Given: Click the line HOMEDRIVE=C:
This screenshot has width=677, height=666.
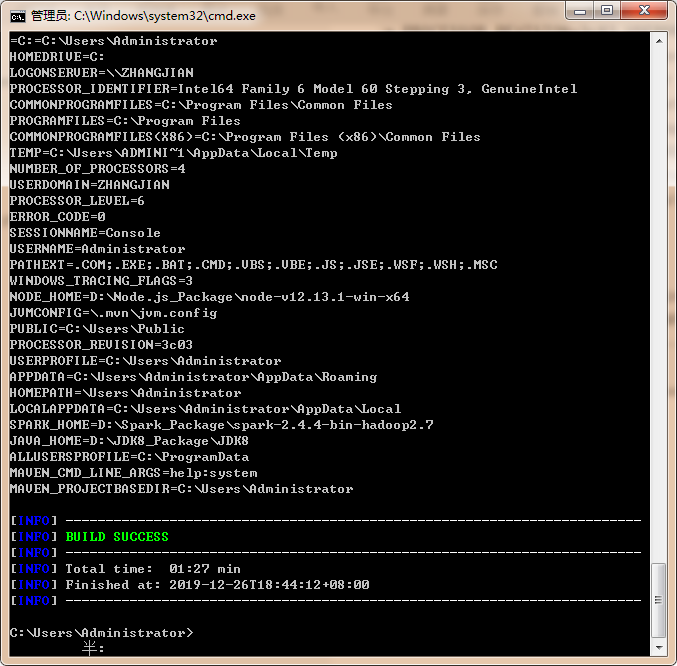Looking at the screenshot, I should (x=57, y=57).
